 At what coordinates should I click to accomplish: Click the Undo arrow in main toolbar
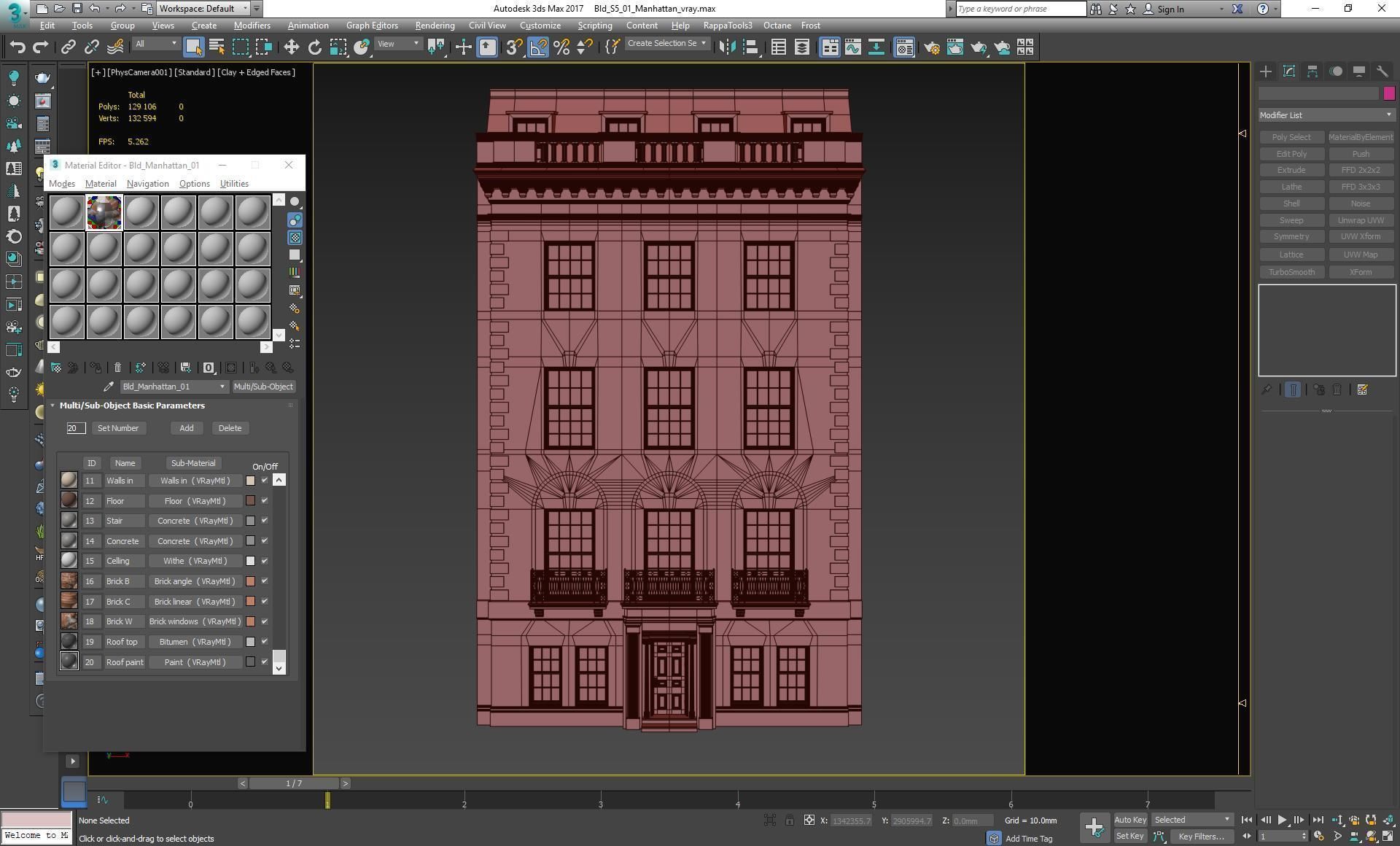click(17, 47)
